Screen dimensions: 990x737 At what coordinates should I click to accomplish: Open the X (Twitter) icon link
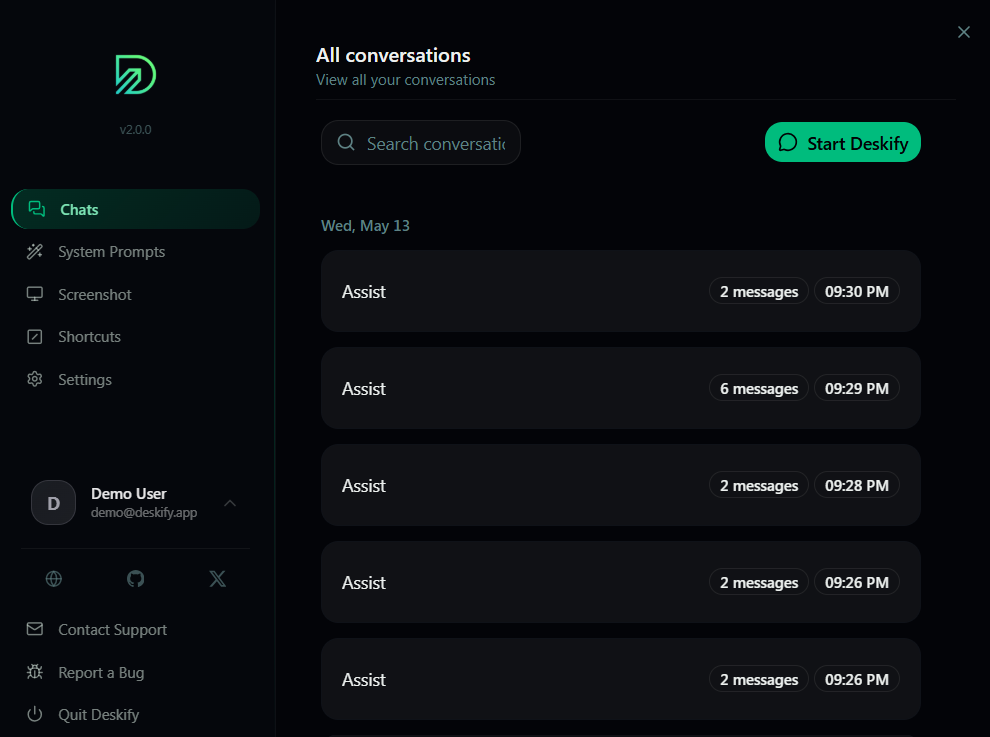click(x=217, y=578)
